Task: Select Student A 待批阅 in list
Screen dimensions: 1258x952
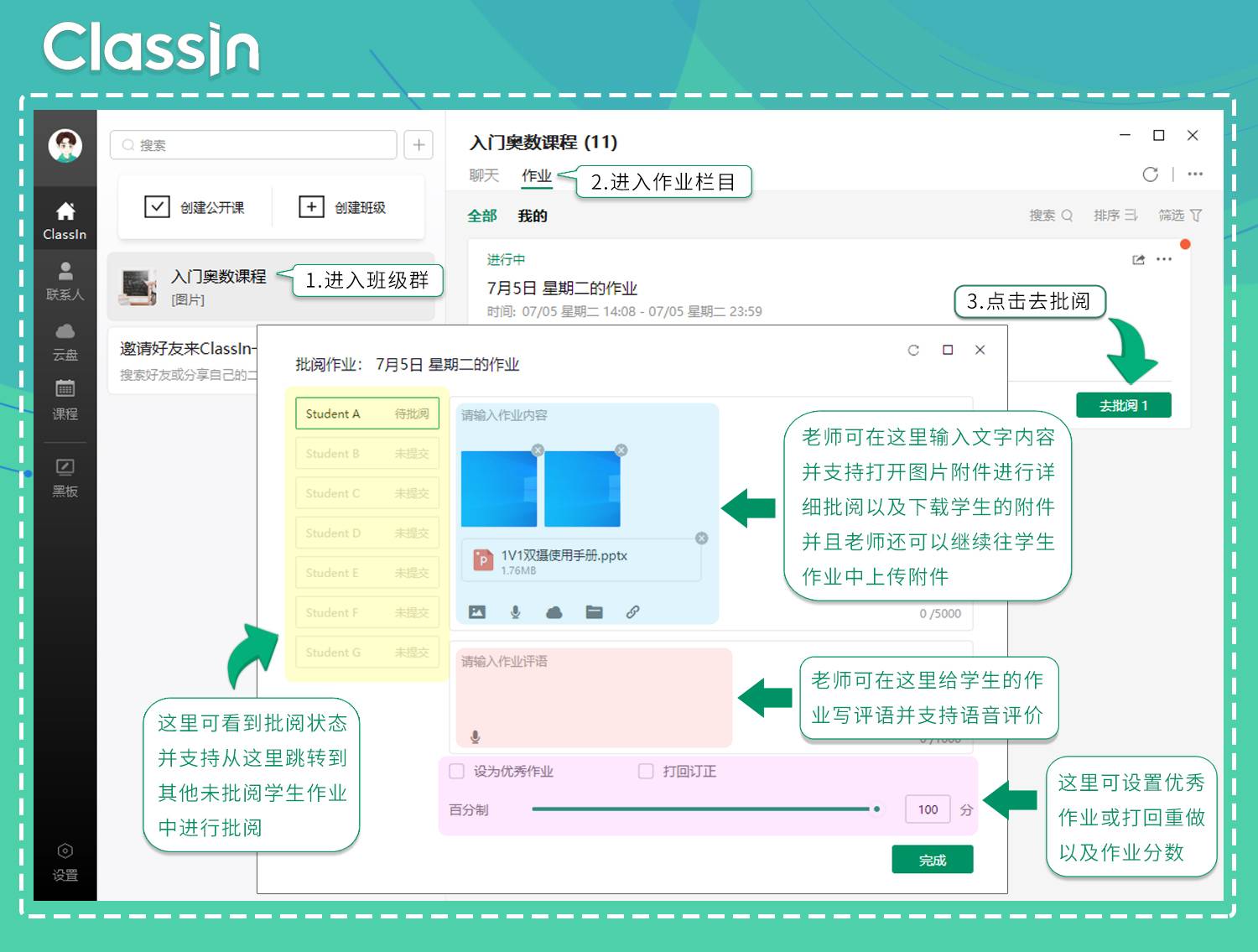Action: pos(367,414)
